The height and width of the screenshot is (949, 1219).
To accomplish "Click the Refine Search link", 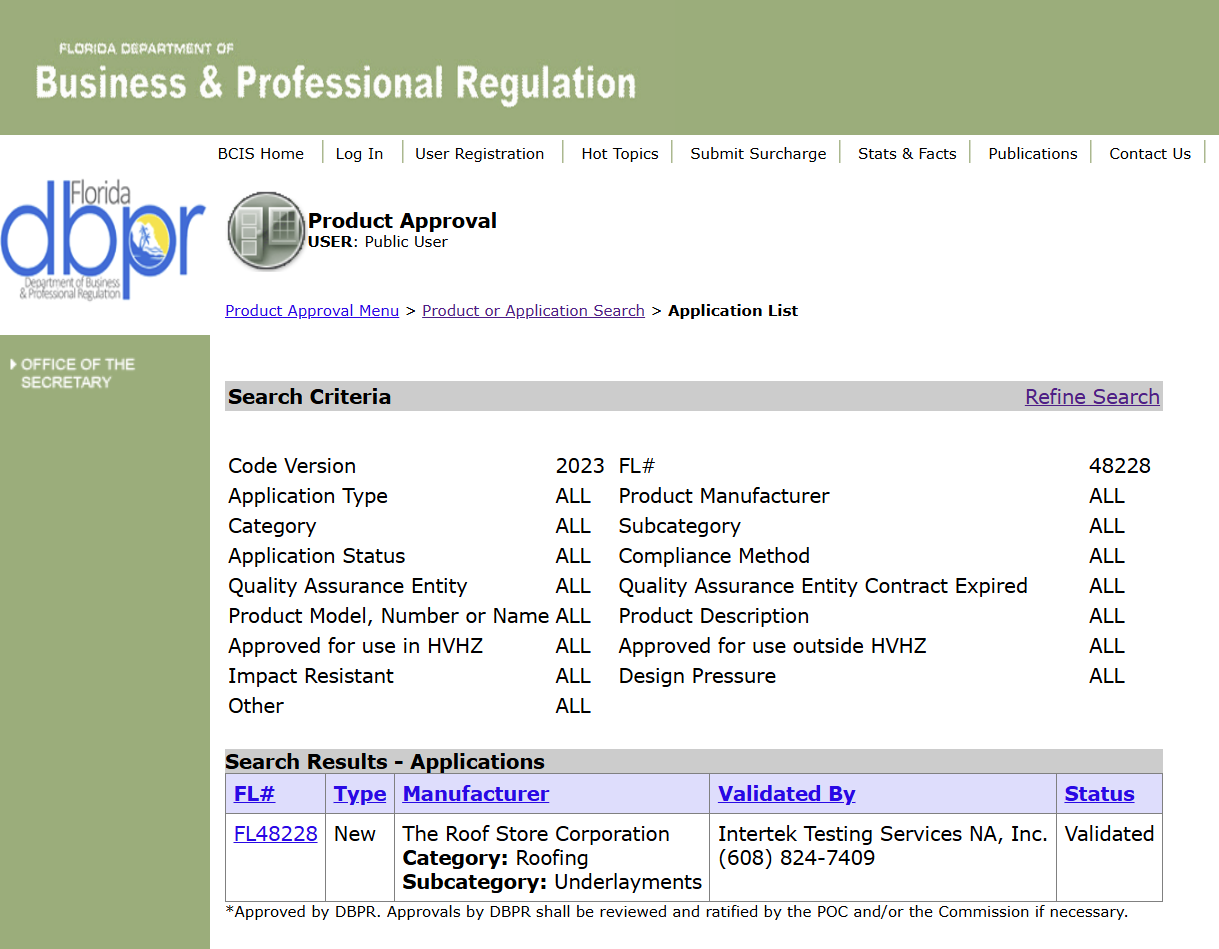I will [x=1092, y=397].
